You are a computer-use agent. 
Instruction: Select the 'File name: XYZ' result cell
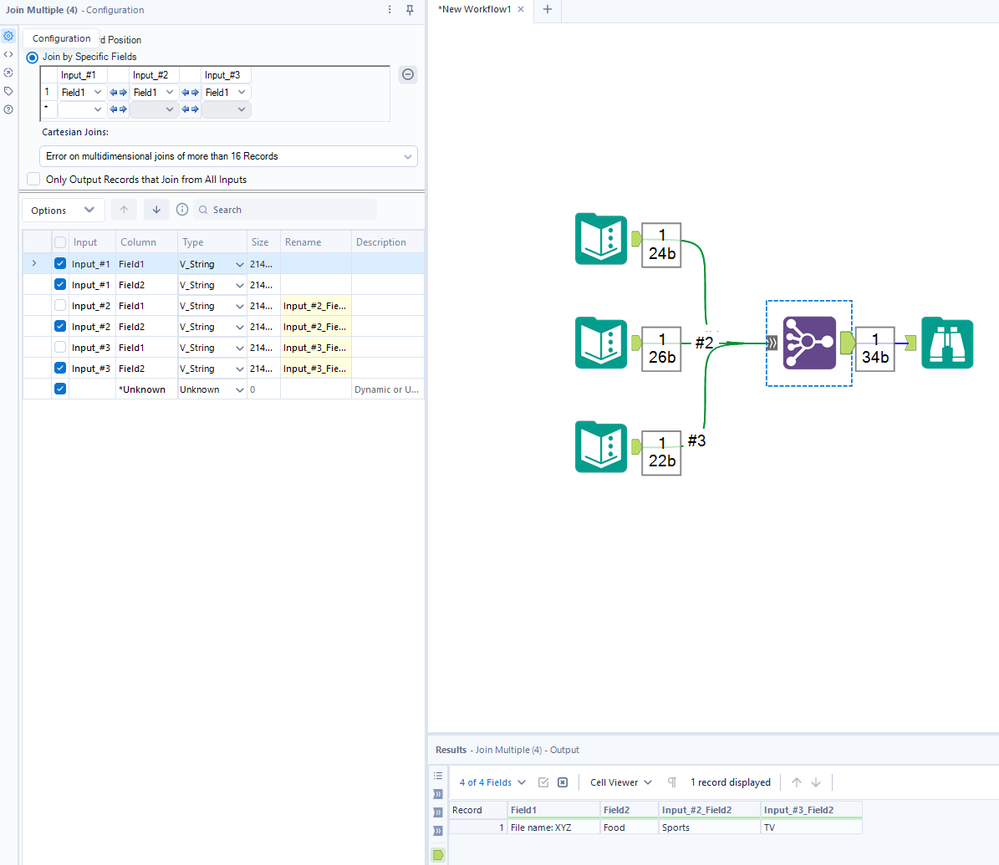[553, 827]
